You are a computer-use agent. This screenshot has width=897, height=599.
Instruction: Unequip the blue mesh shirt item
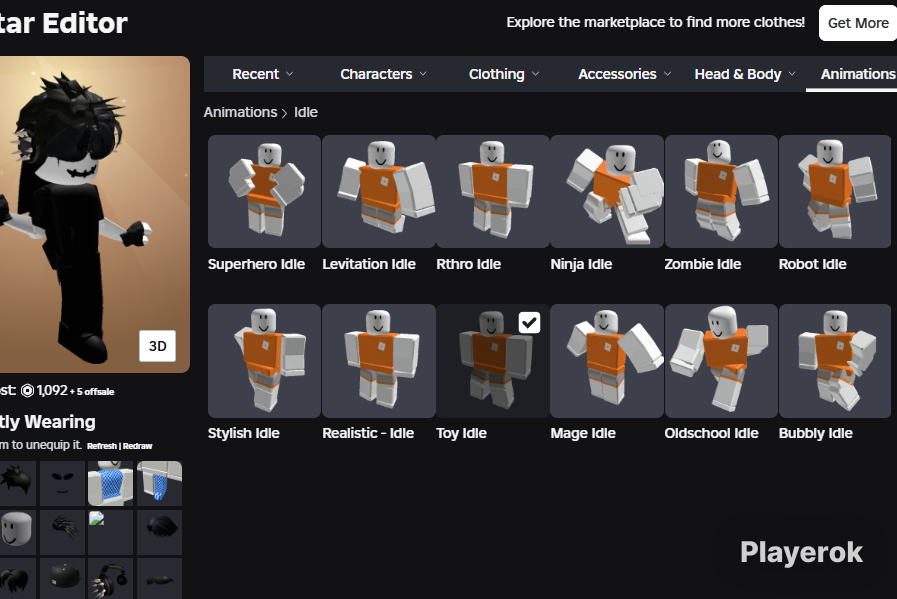point(110,483)
